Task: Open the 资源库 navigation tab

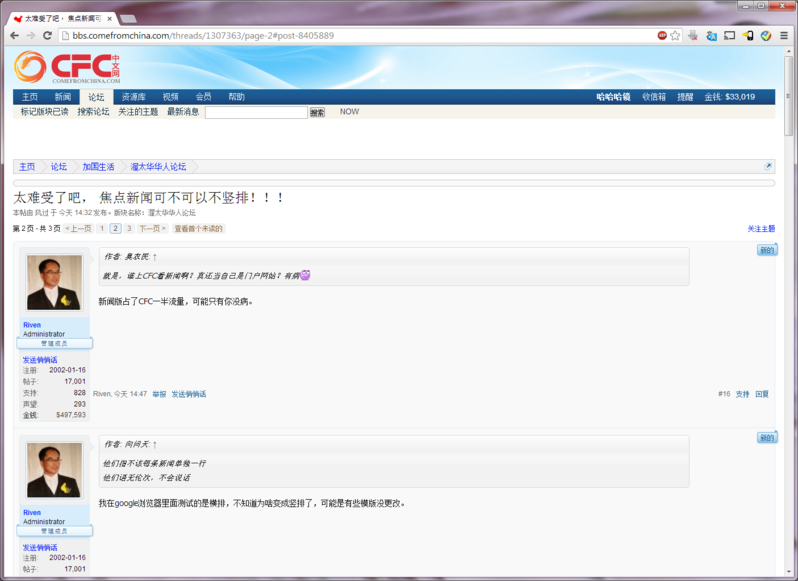Action: (x=133, y=97)
